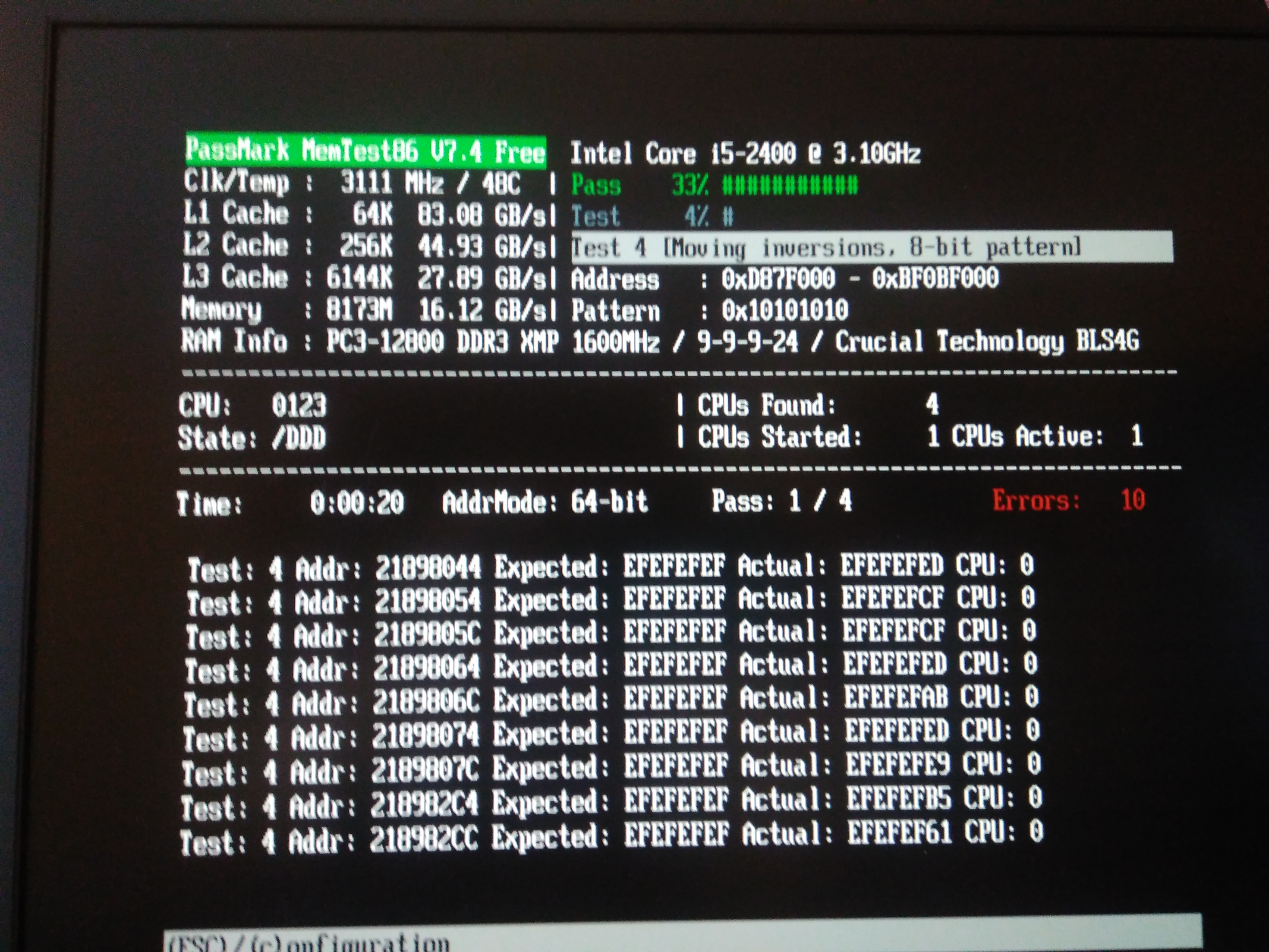
Task: Select the error row with Addr 21898064
Action: point(611,667)
